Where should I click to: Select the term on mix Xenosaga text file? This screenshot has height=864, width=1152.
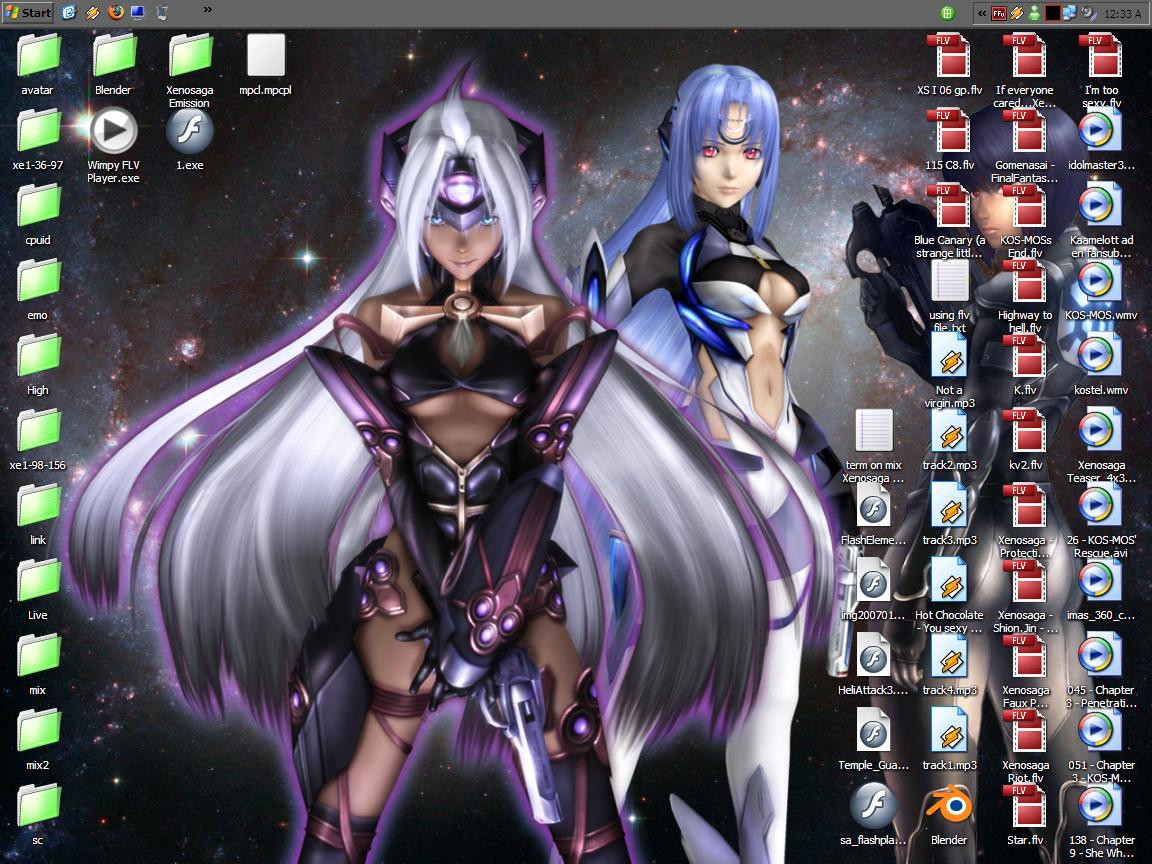[874, 446]
